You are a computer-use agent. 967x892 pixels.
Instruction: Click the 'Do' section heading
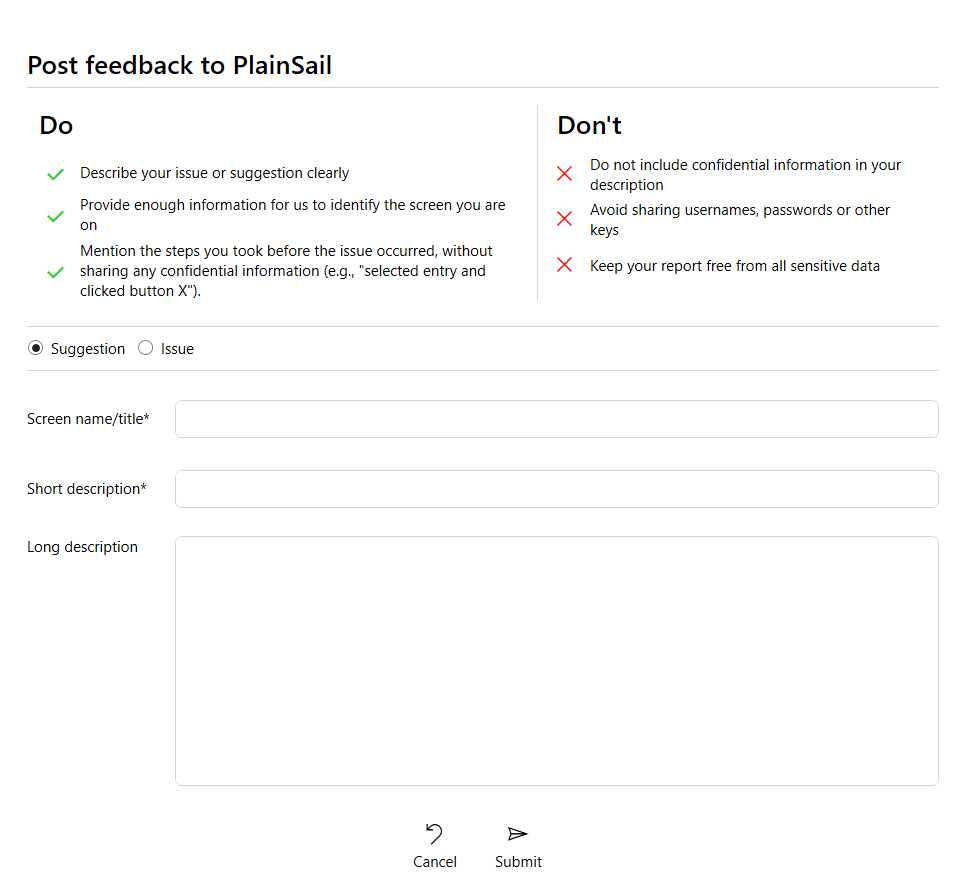(x=56, y=125)
